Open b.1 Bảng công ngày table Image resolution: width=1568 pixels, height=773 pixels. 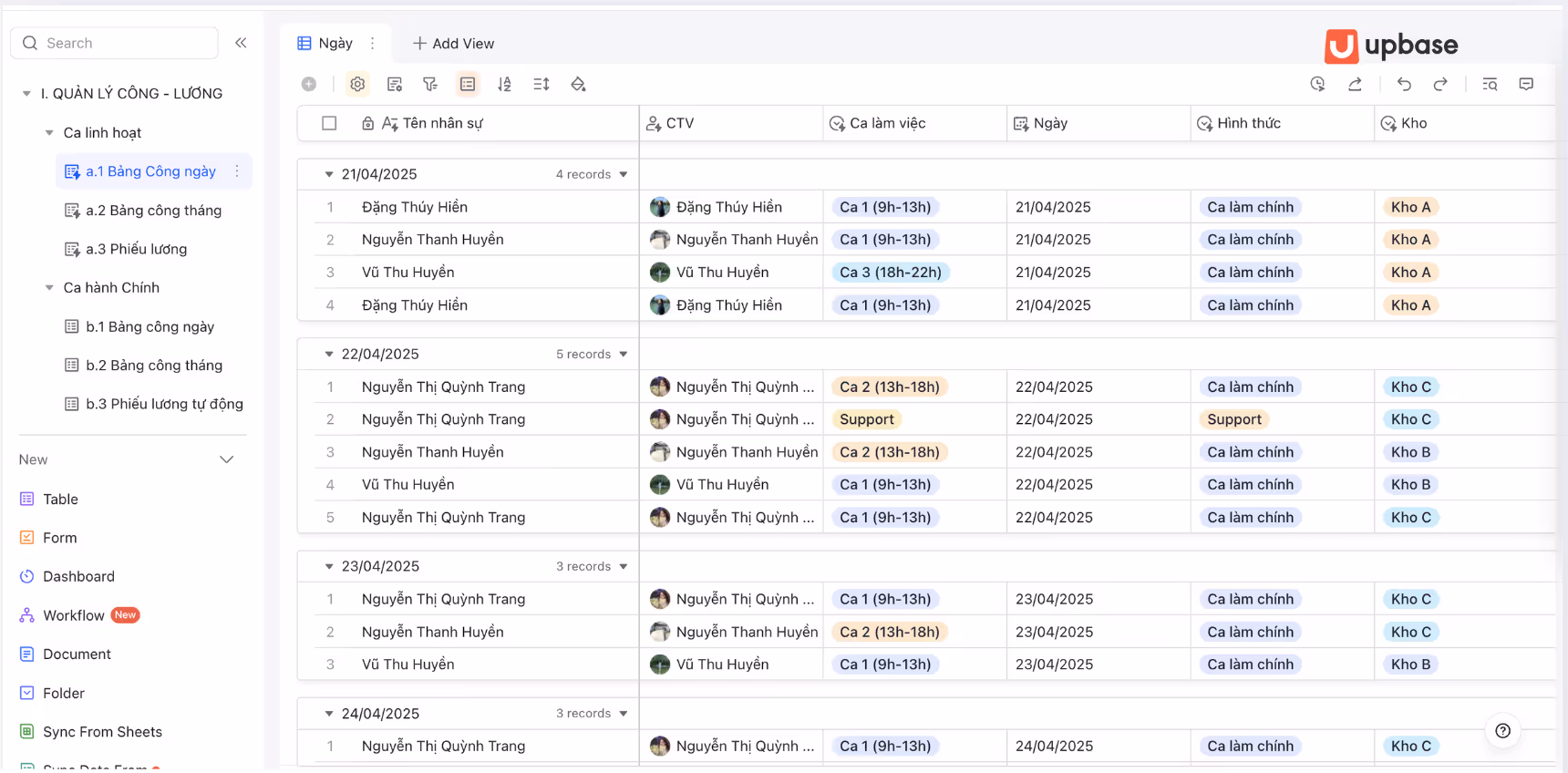(150, 326)
